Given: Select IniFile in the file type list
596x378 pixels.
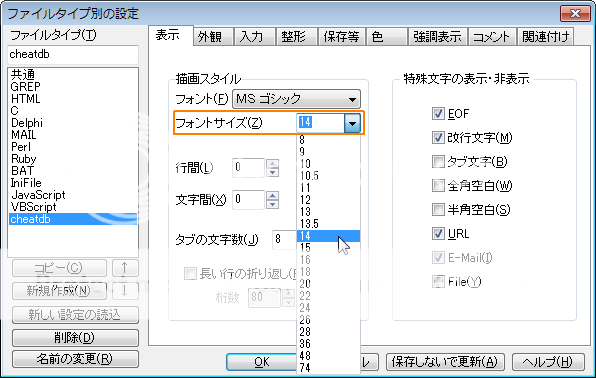Looking at the screenshot, I should click(x=73, y=183).
